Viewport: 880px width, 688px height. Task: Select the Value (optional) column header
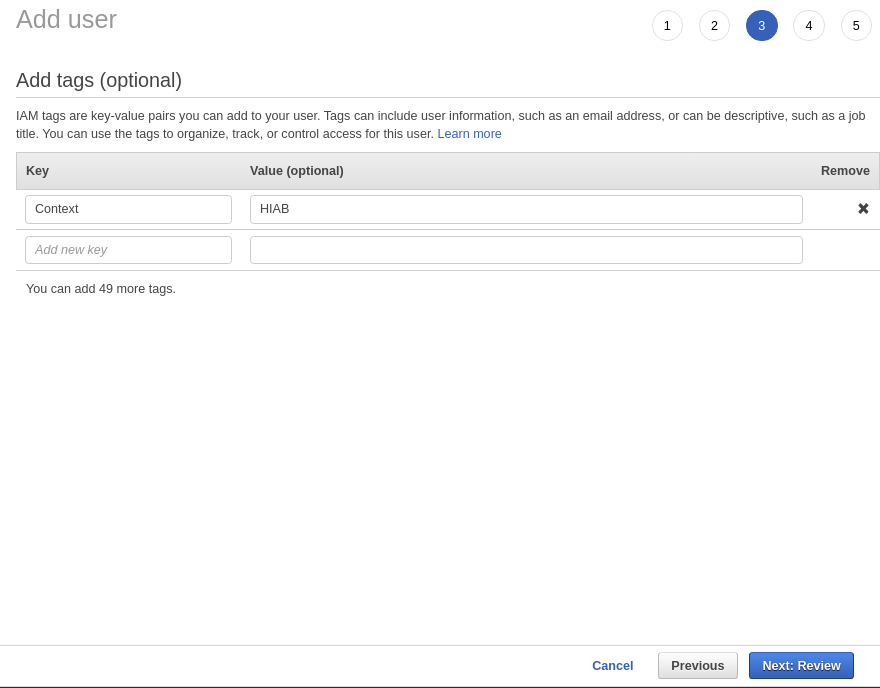pos(296,171)
